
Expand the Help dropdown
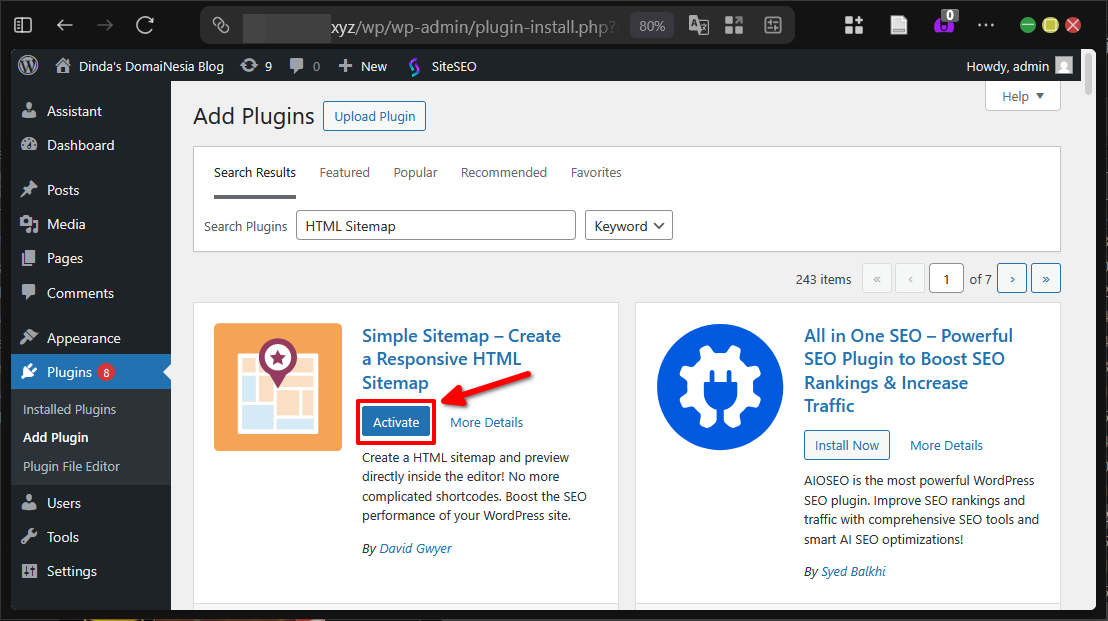coord(1022,96)
